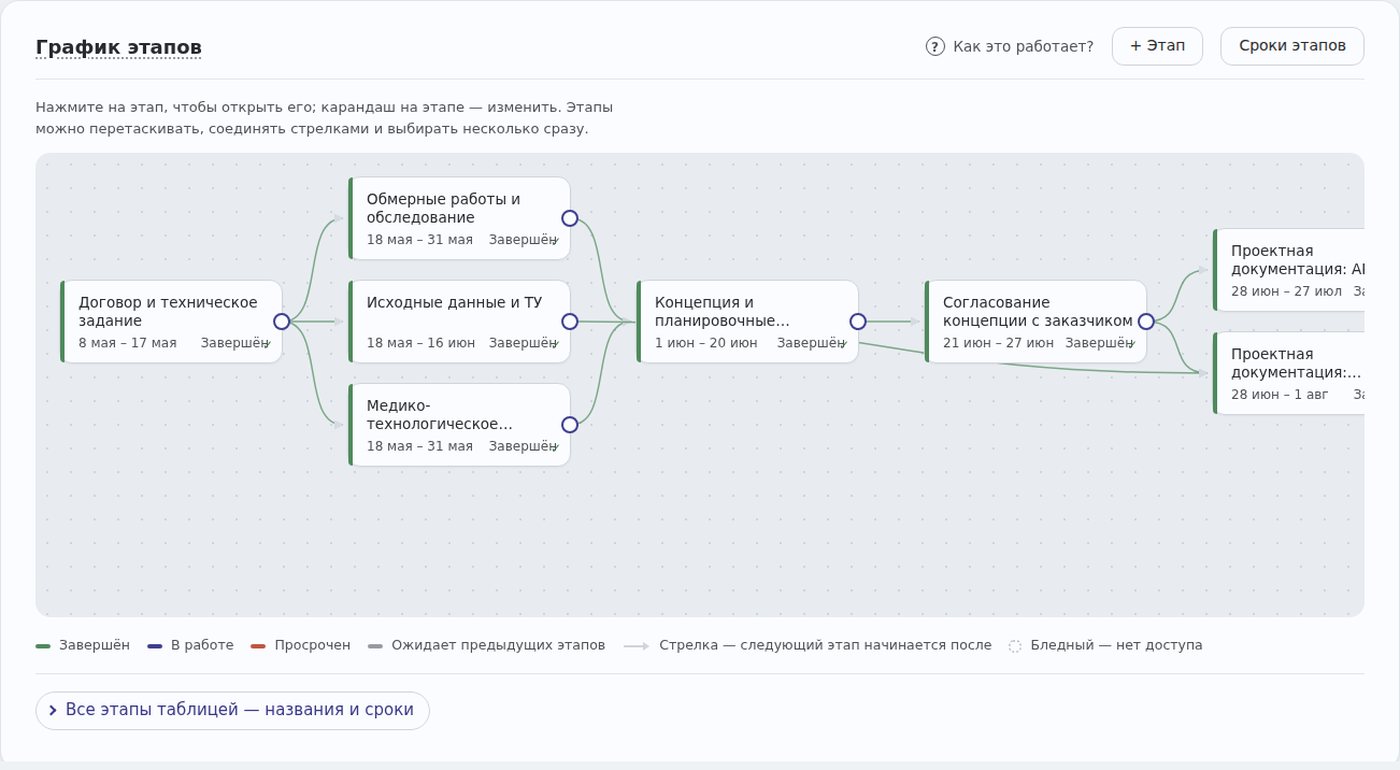Open status dropdown of 'Согласование концепции с заказчиком'
Image resolution: width=1400 pixels, height=770 pixels.
coord(1100,343)
